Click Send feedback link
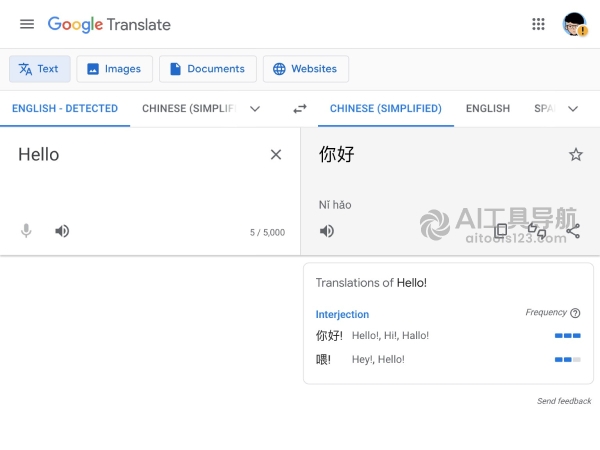The height and width of the screenshot is (450, 600). (x=564, y=401)
